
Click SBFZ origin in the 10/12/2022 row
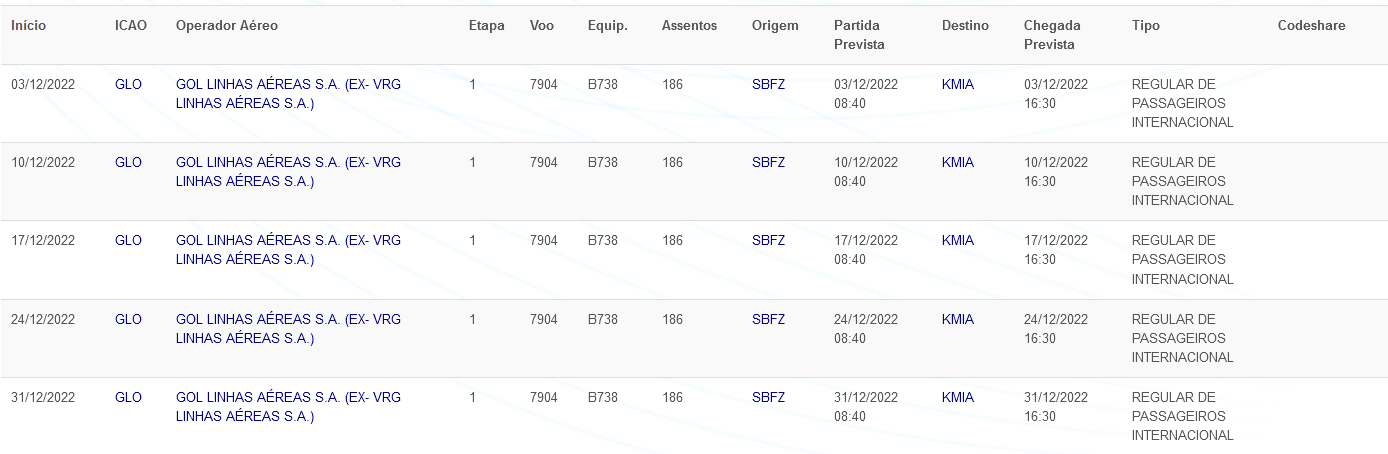click(768, 162)
